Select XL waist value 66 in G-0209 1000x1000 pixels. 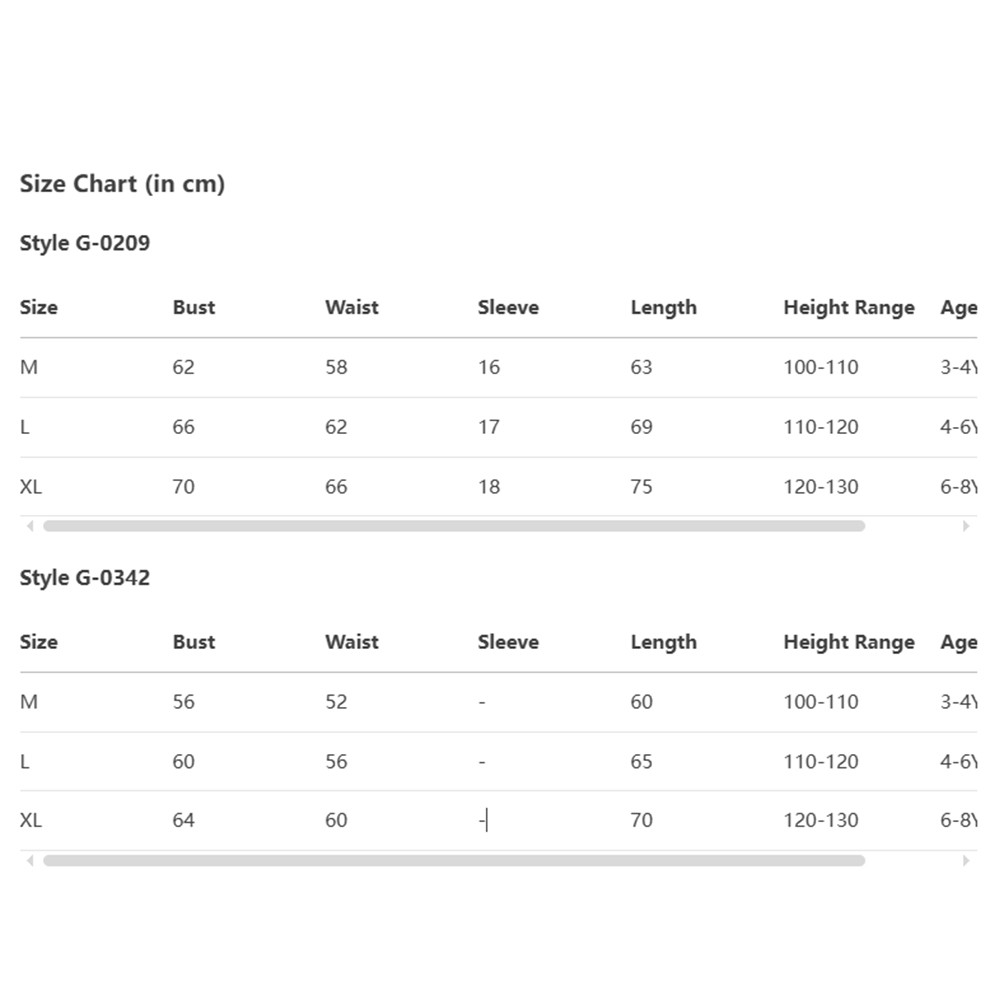336,487
